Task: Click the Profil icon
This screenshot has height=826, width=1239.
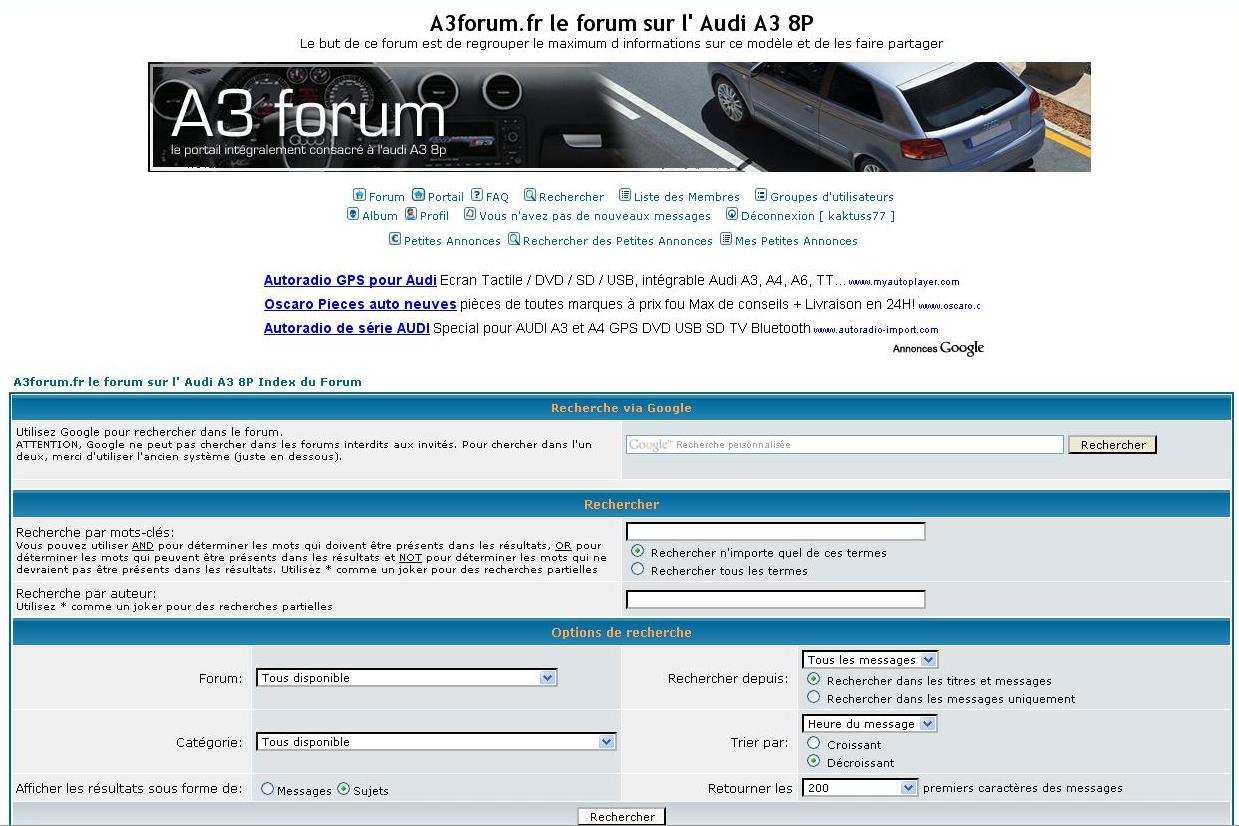Action: (411, 214)
